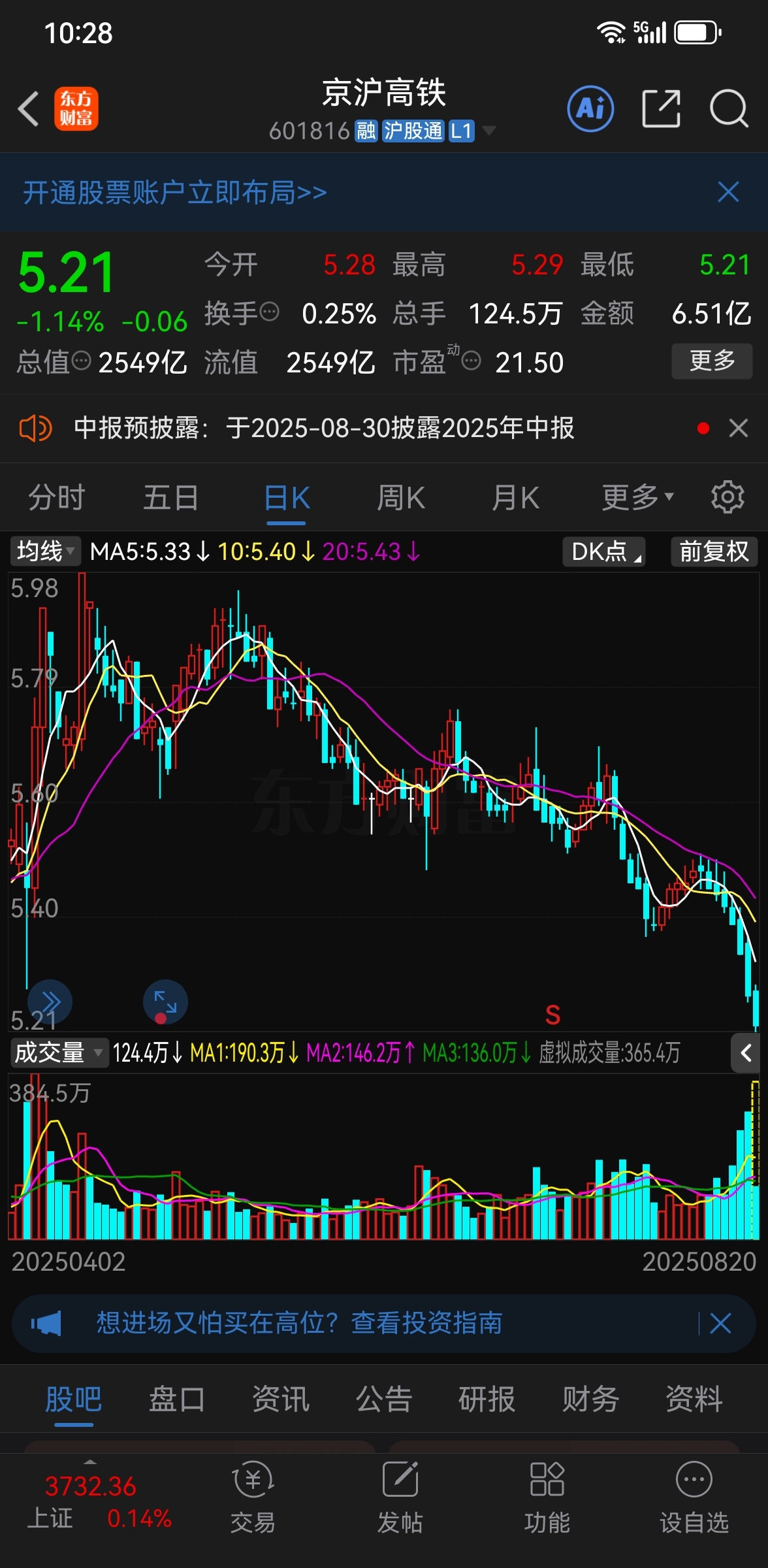Open the 均线 indicator dropdown
The width and height of the screenshot is (768, 1568).
point(45,551)
